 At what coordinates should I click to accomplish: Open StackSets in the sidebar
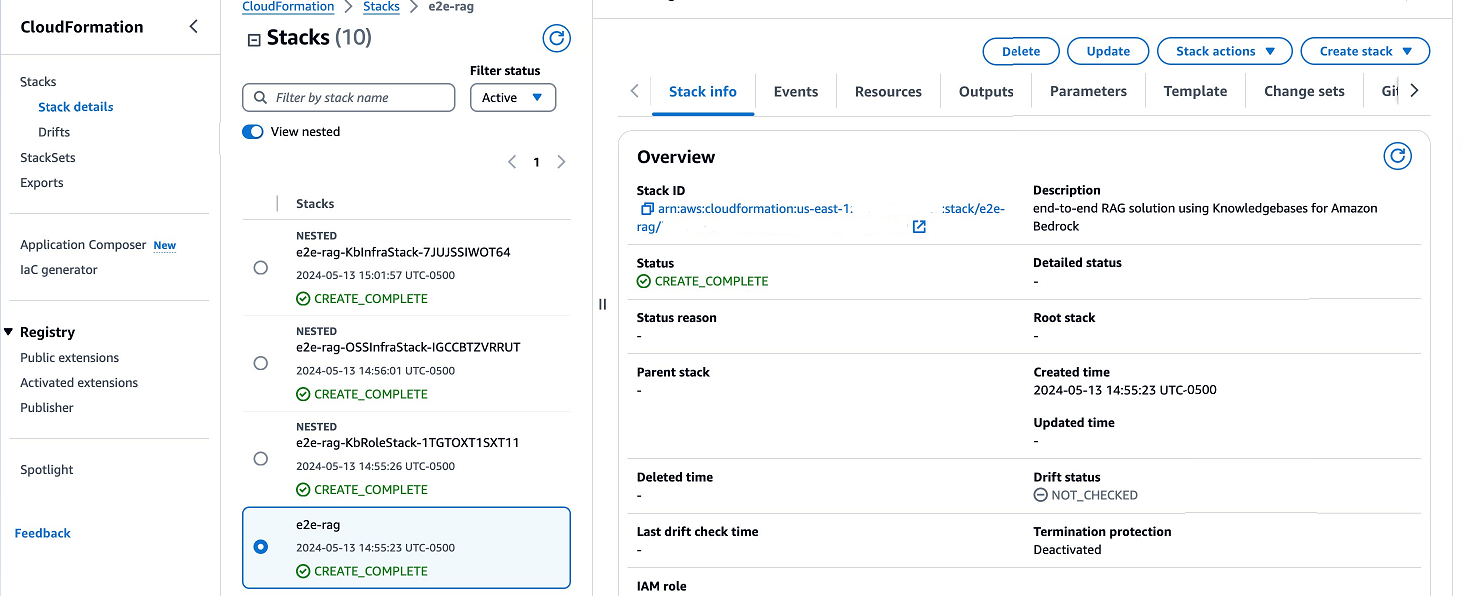pos(48,158)
